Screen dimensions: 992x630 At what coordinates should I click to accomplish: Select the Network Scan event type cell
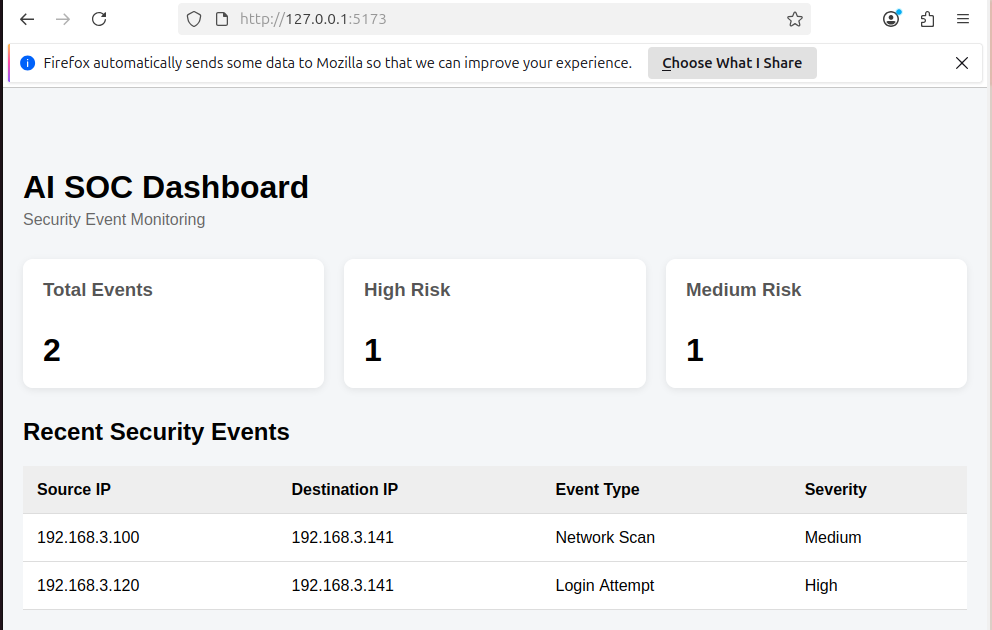click(x=605, y=538)
